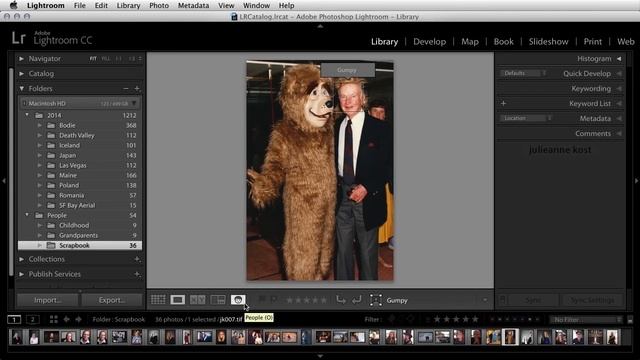Open Survey view in toolbar
Image resolution: width=640 pixels, height=360 pixels.
point(218,300)
